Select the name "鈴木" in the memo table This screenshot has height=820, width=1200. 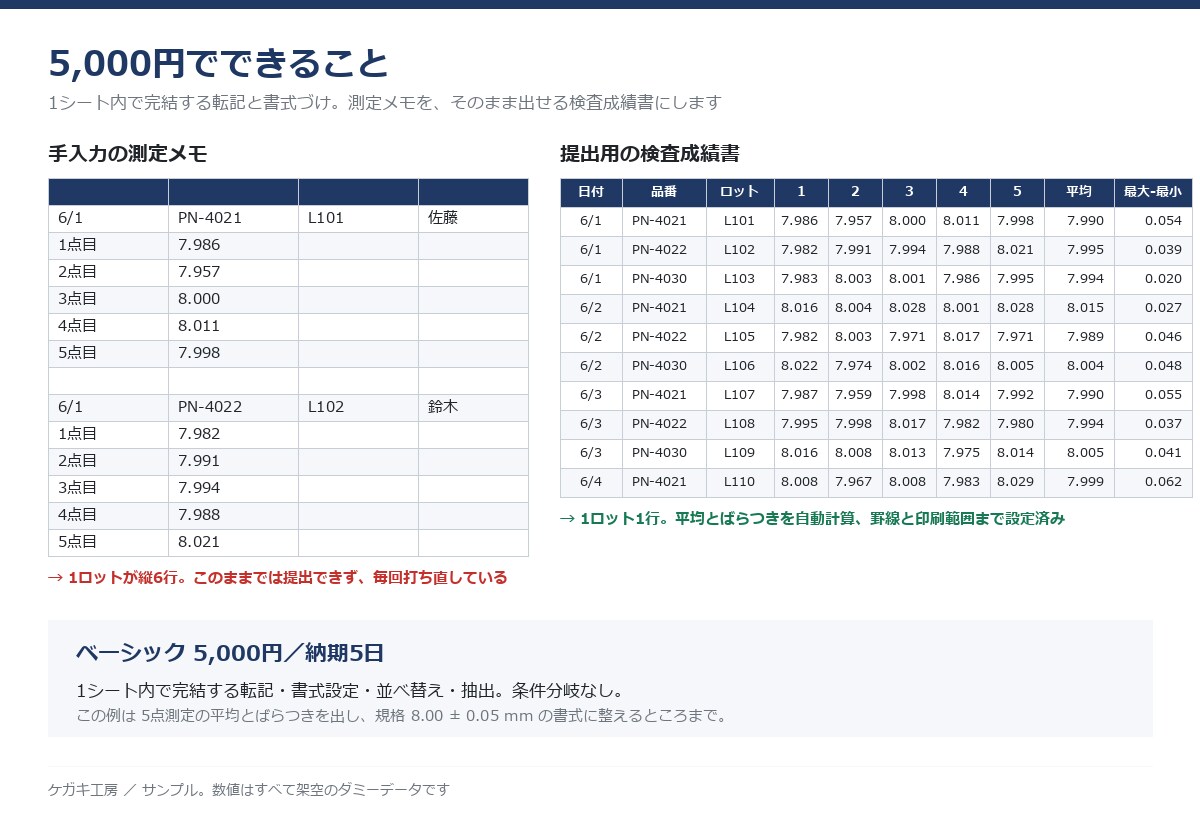pyautogui.click(x=443, y=407)
